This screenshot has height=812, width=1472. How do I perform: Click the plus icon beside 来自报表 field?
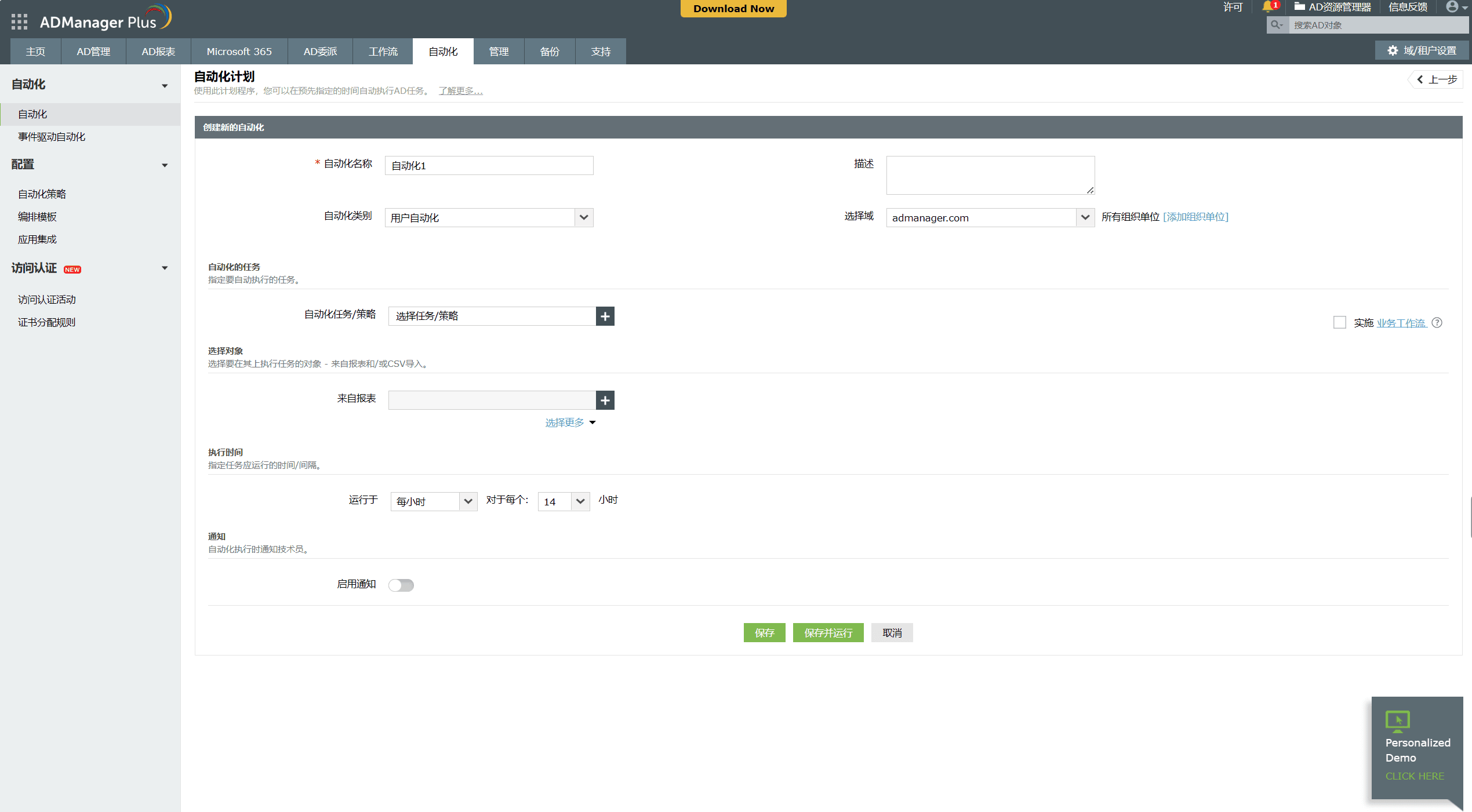point(605,400)
